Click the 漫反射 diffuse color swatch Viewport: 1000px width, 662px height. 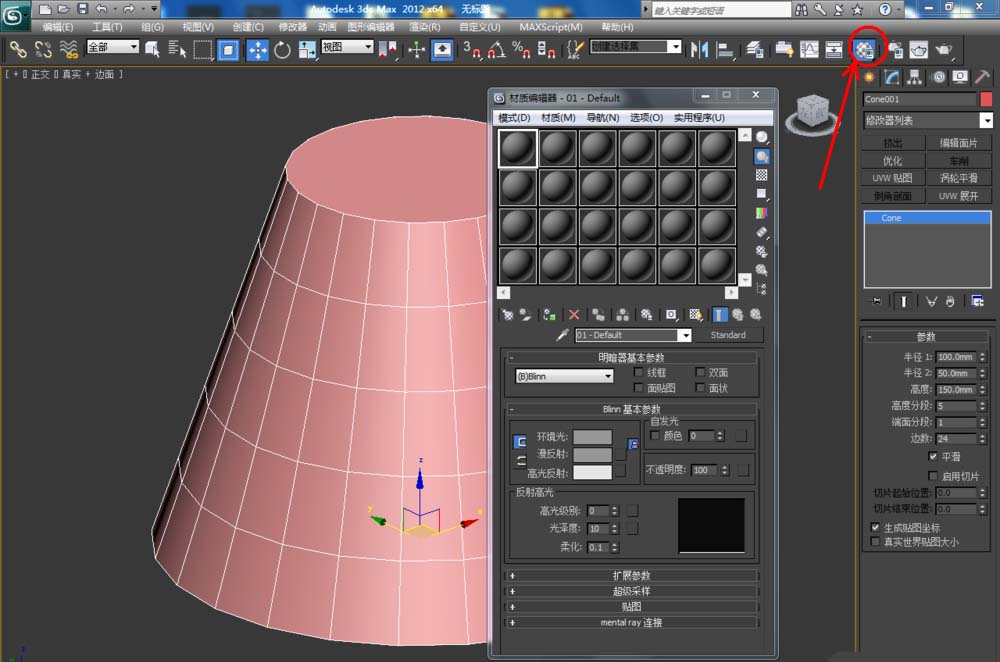pyautogui.click(x=592, y=455)
